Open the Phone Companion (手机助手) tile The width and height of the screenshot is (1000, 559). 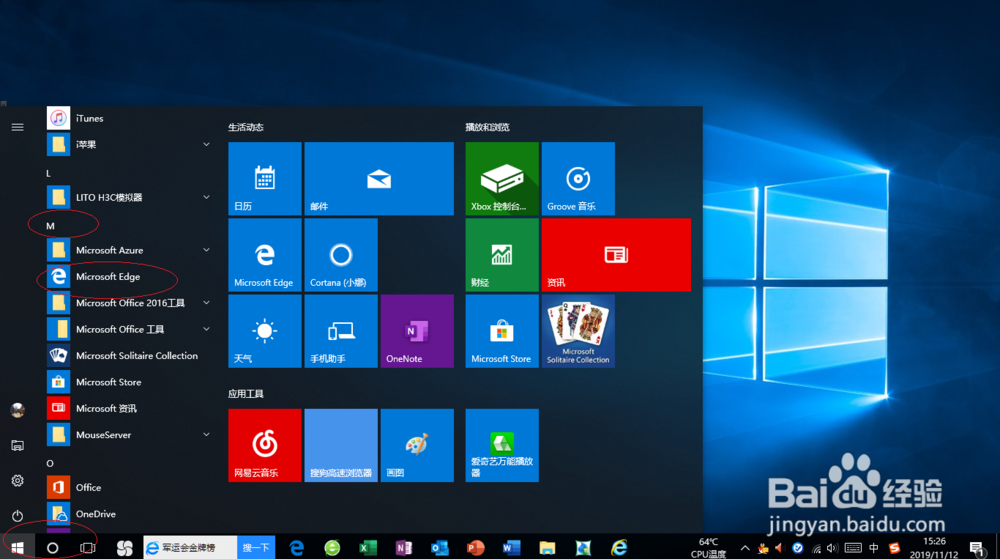(341, 331)
